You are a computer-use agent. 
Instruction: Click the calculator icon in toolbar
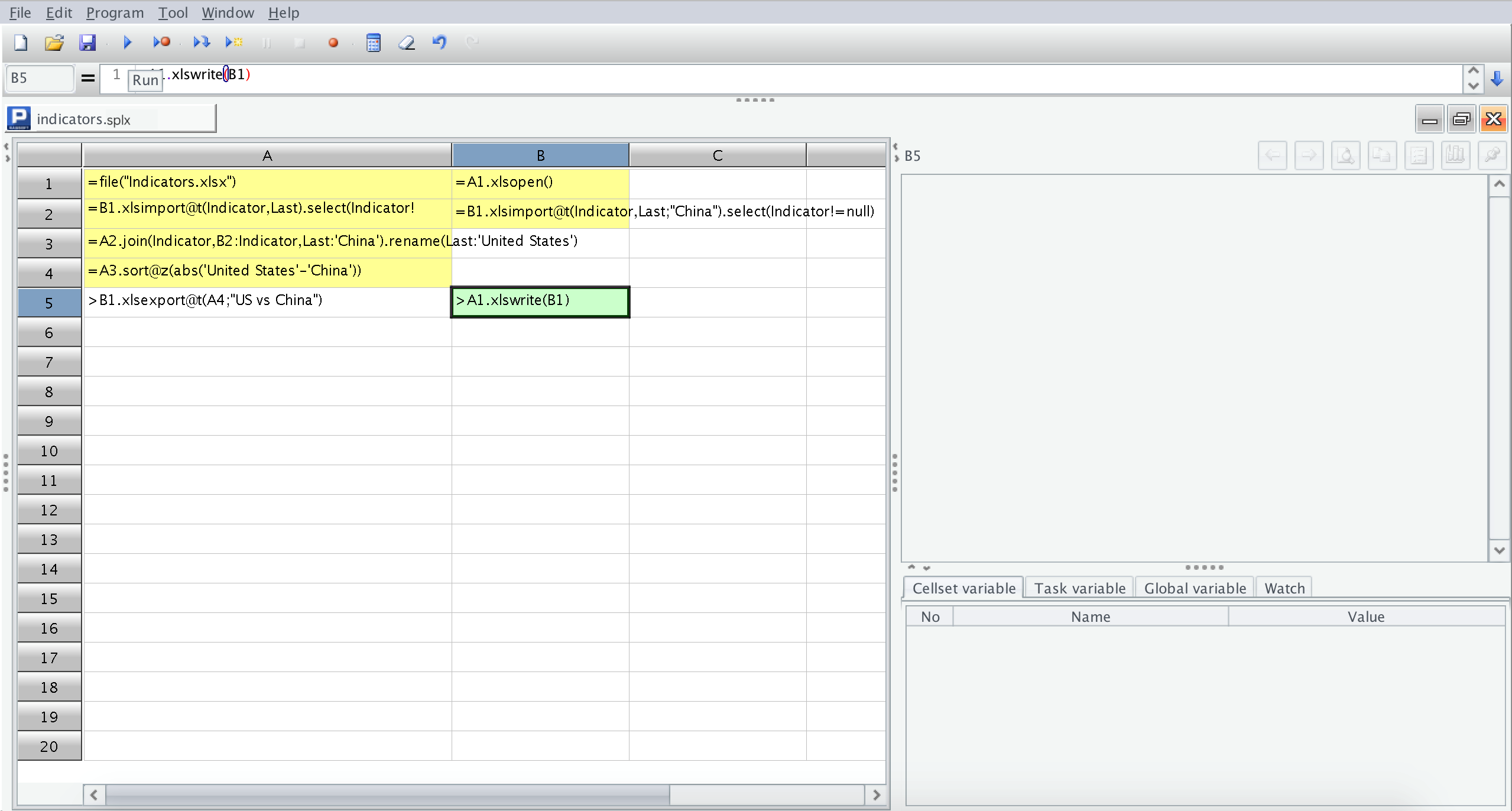[373, 43]
